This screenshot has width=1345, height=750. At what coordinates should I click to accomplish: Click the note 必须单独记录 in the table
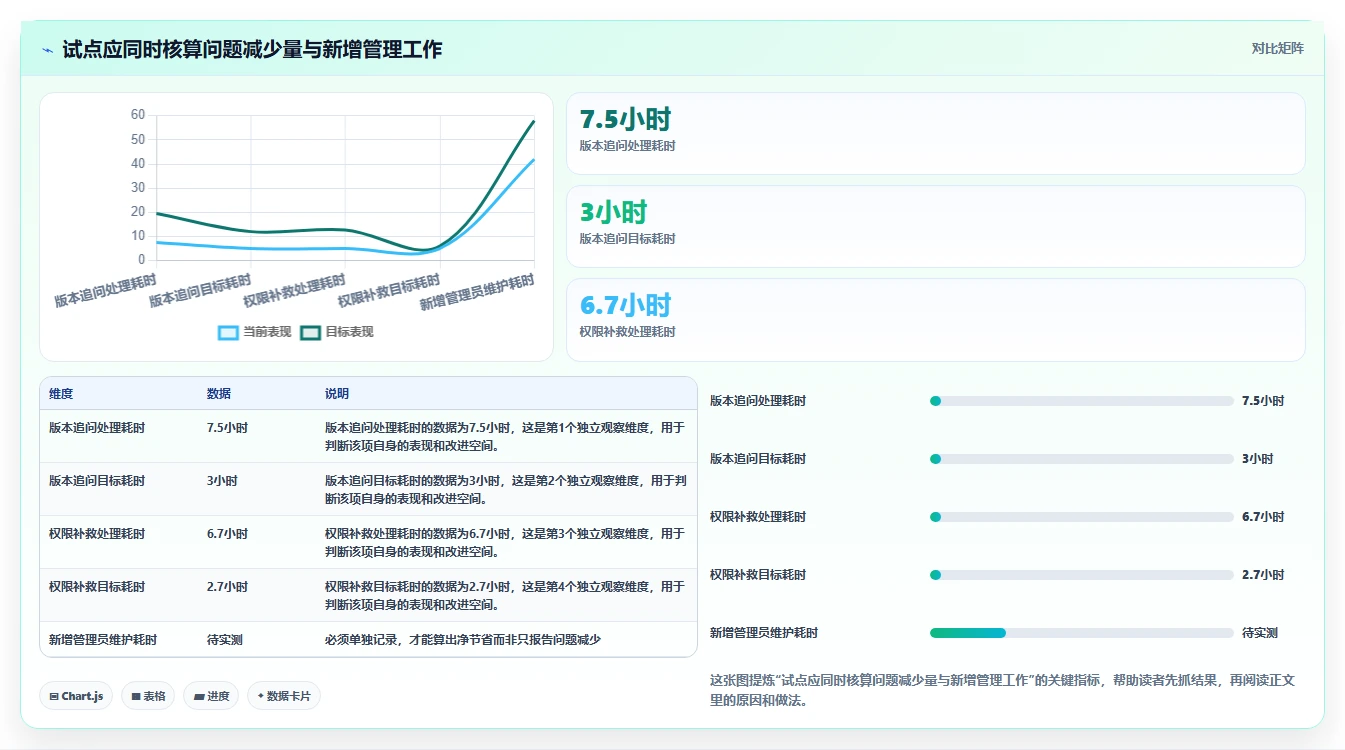click(463, 640)
